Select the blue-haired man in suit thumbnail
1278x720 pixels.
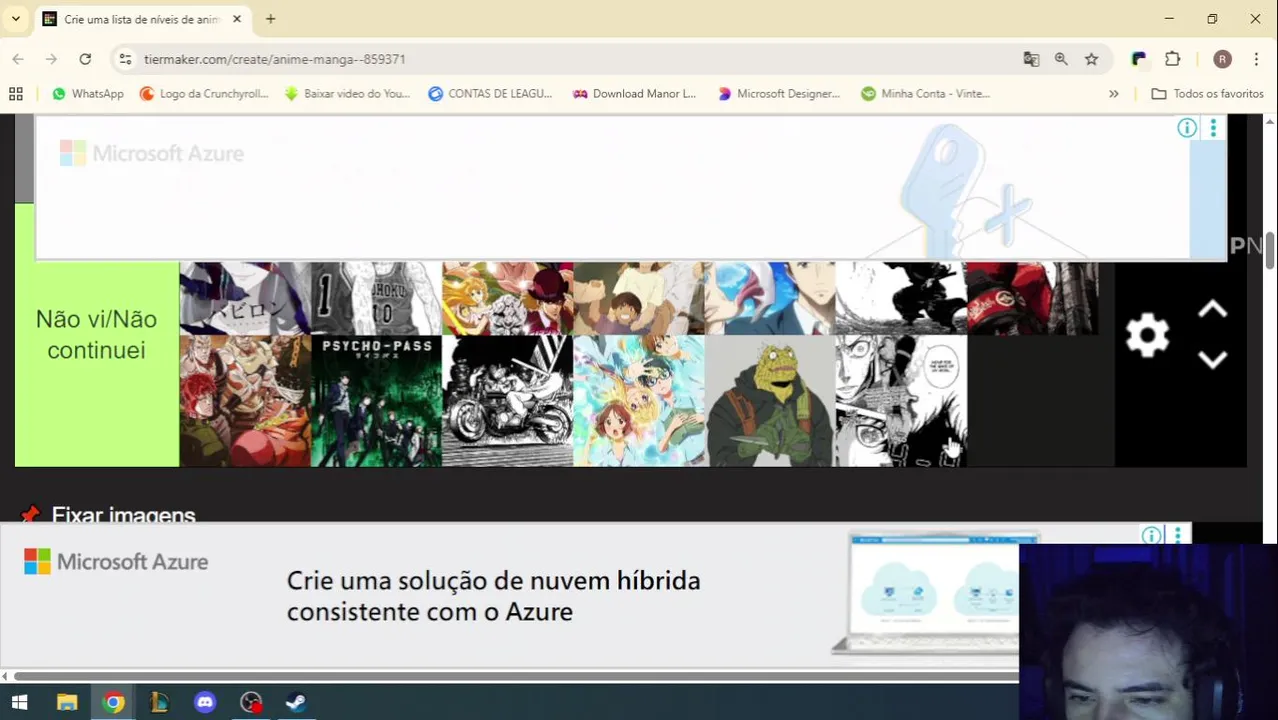(x=770, y=298)
